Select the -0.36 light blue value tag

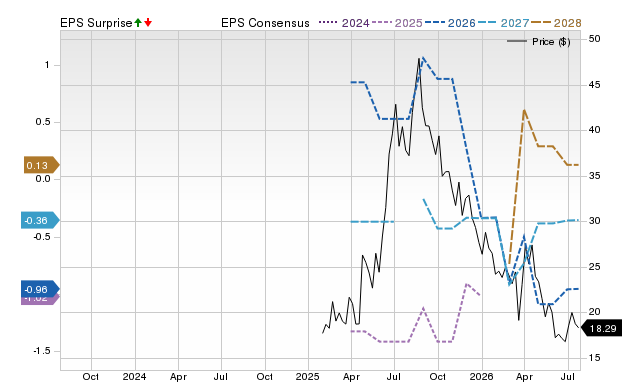point(40,221)
